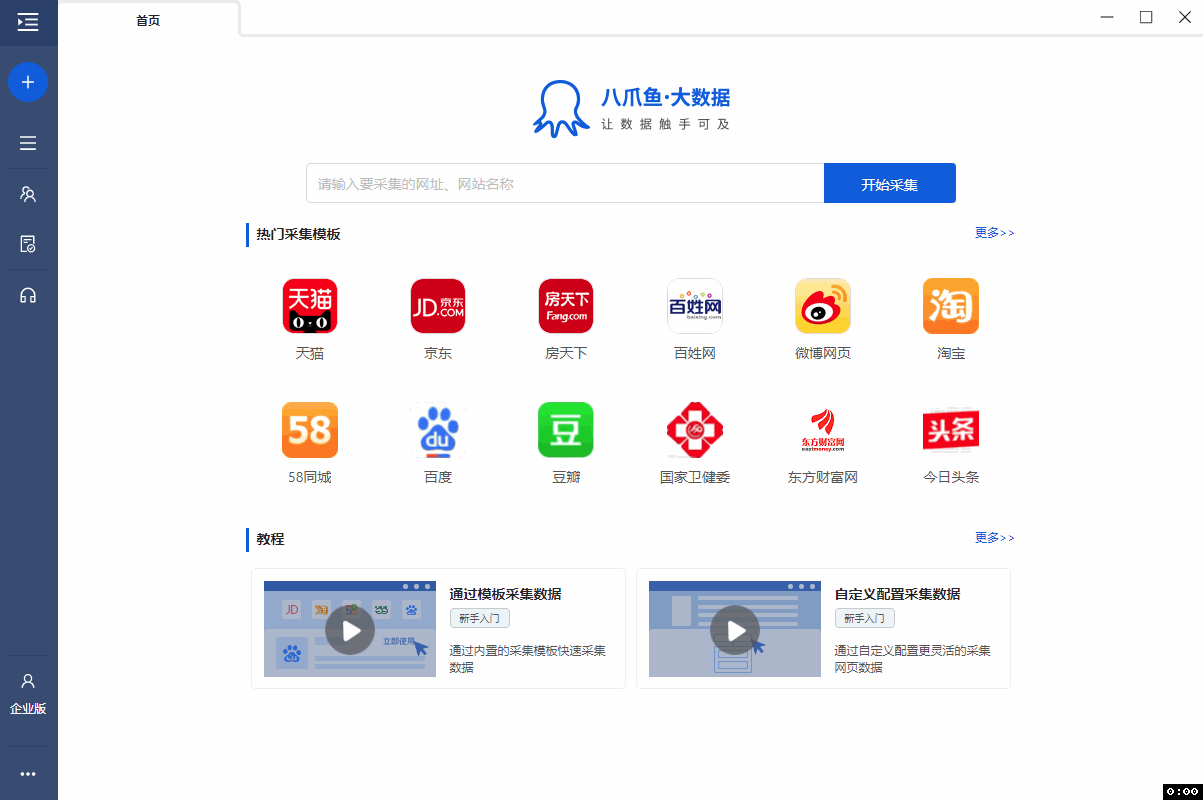Select the 百度 template icon

coord(438,430)
